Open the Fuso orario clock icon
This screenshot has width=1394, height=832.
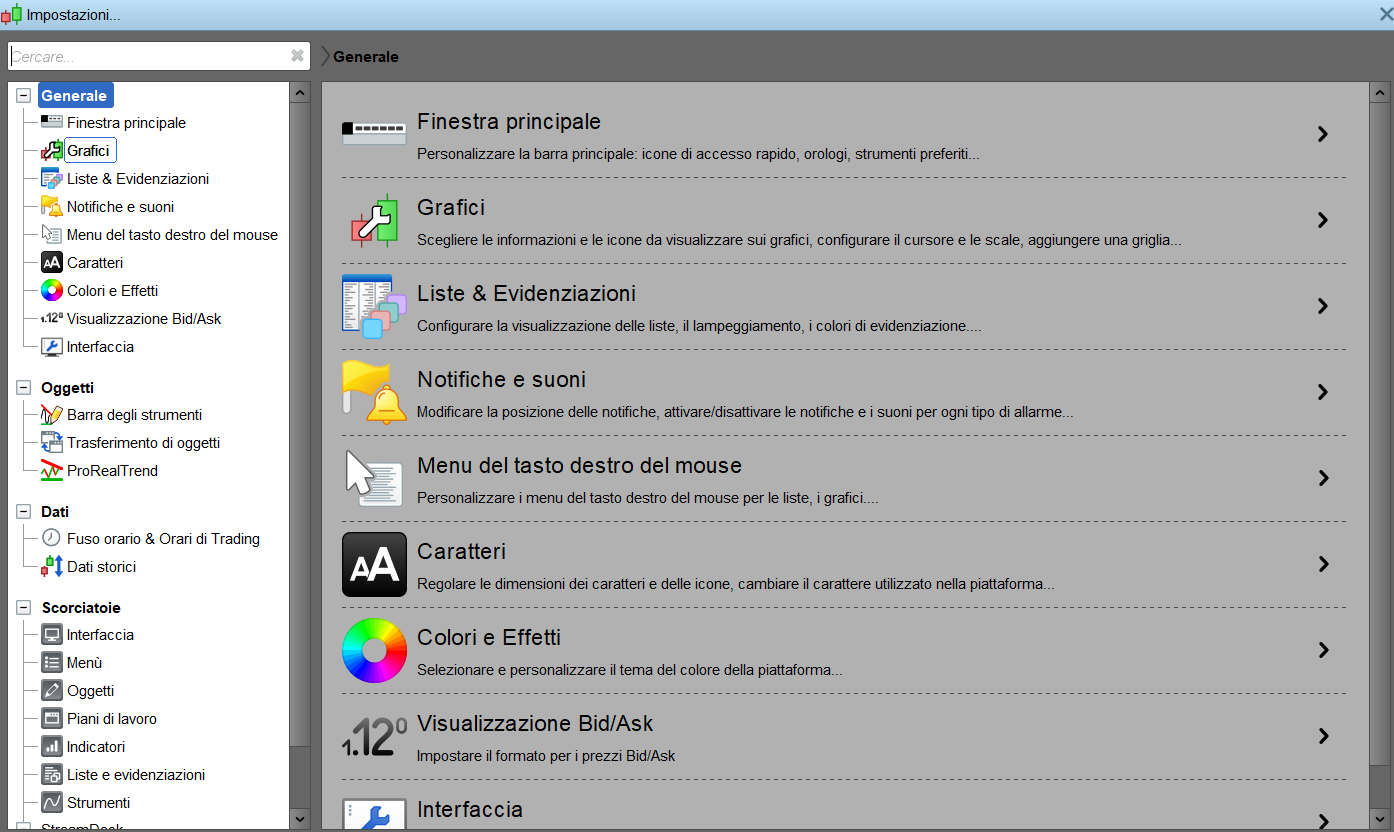[52, 538]
